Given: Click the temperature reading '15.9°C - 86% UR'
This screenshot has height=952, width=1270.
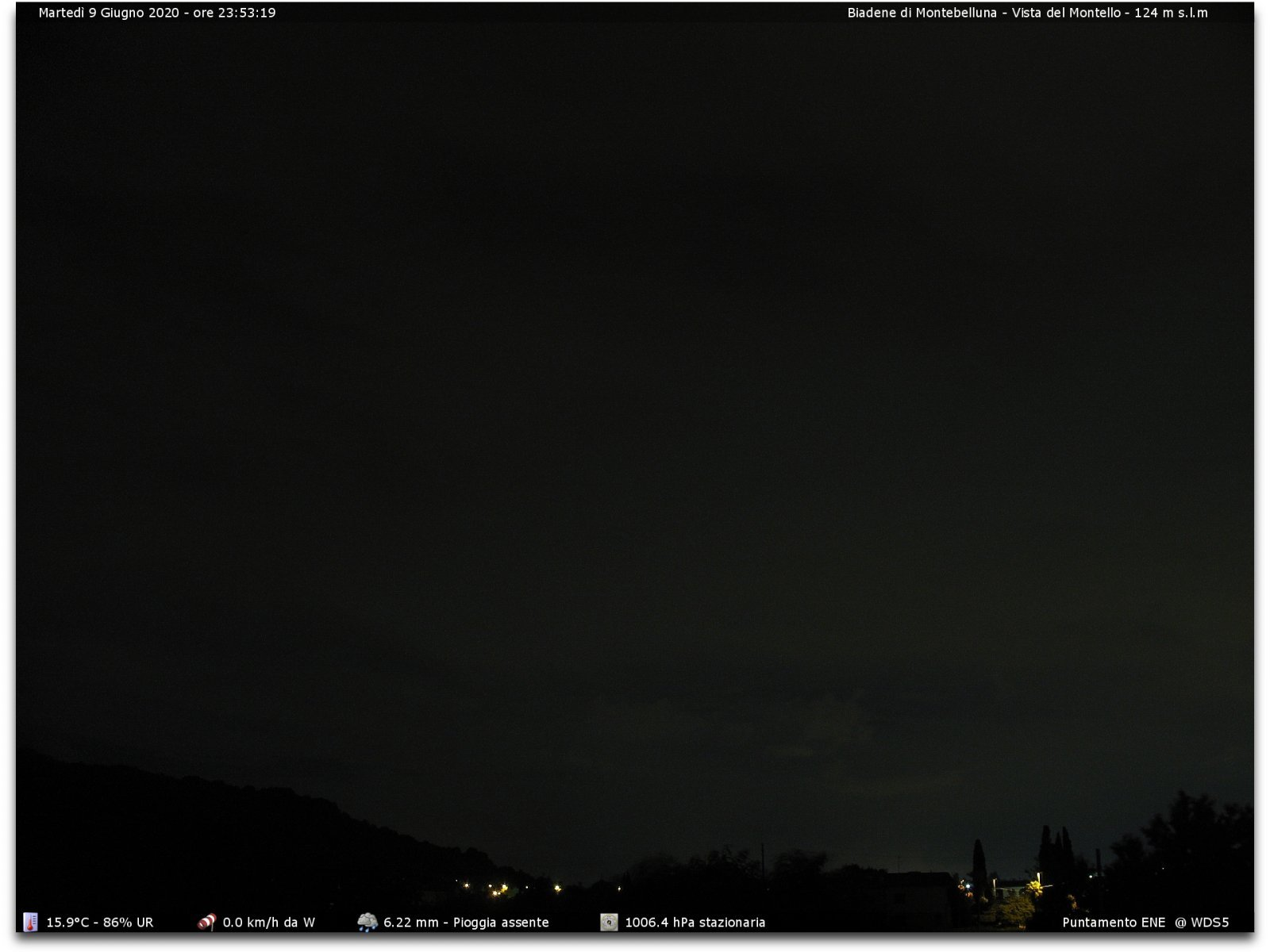Looking at the screenshot, I should click(100, 923).
